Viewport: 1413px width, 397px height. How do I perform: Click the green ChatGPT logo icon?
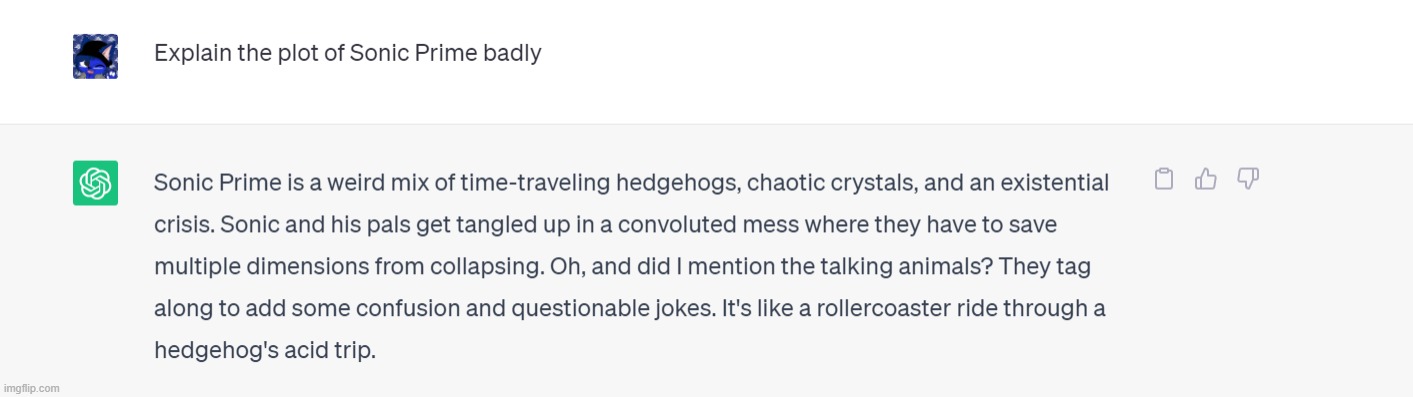click(x=95, y=183)
